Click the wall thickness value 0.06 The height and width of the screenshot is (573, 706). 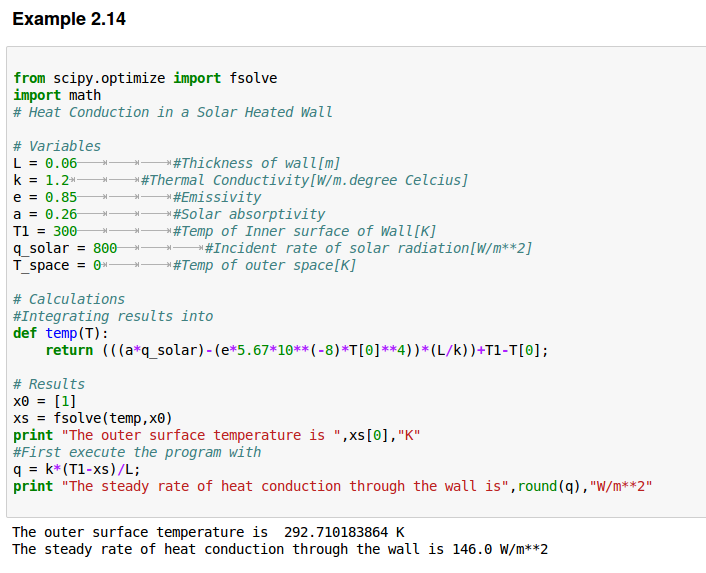(61, 163)
